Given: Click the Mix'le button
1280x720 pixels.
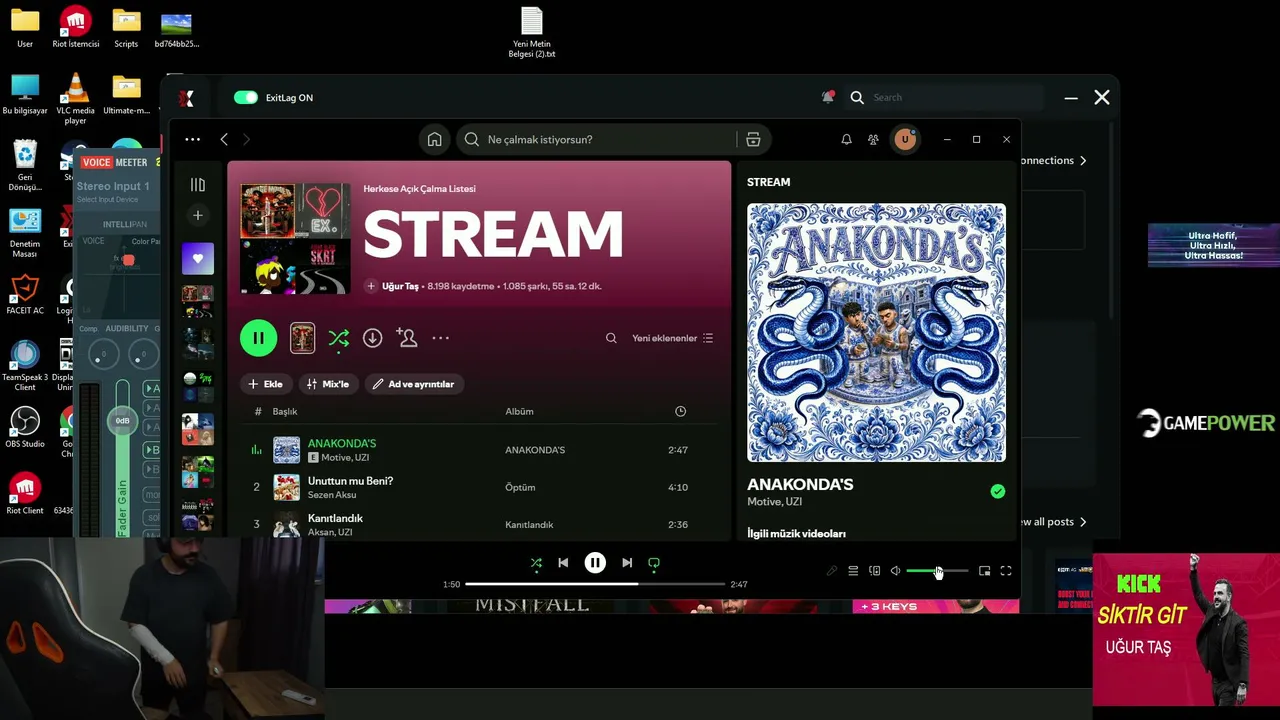Looking at the screenshot, I should [x=328, y=384].
